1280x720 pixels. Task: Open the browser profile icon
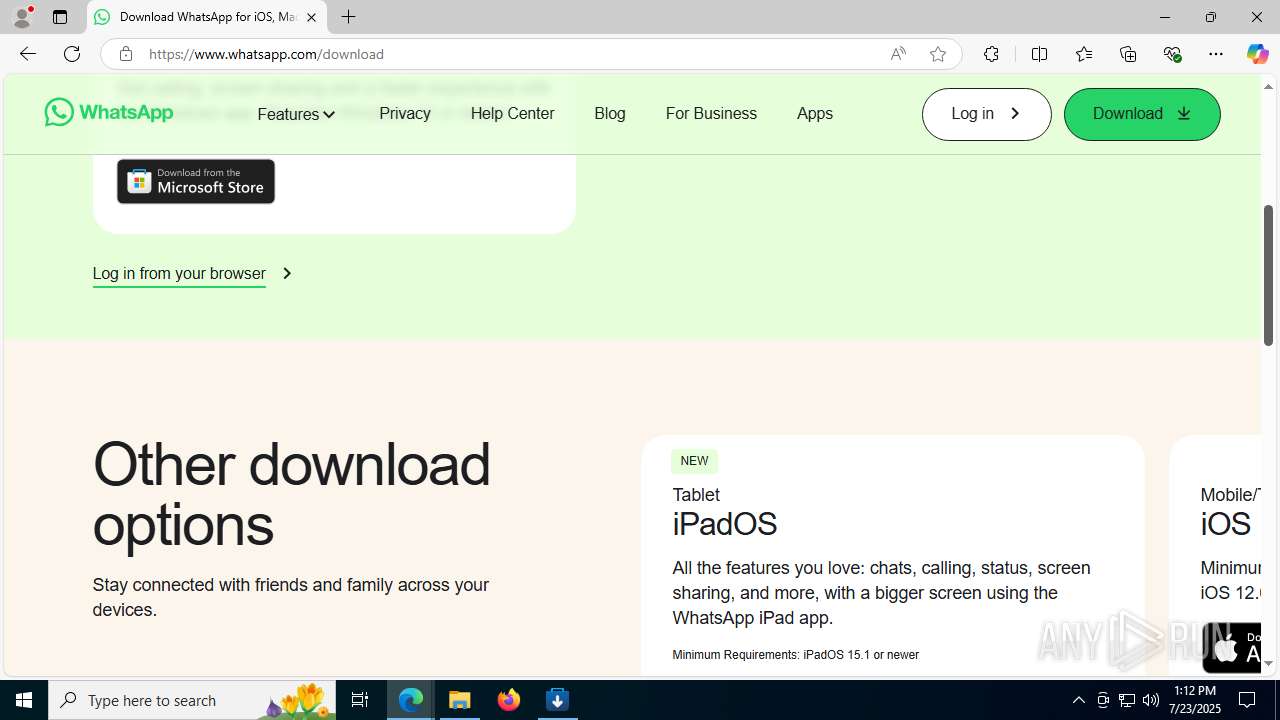tap(22, 17)
